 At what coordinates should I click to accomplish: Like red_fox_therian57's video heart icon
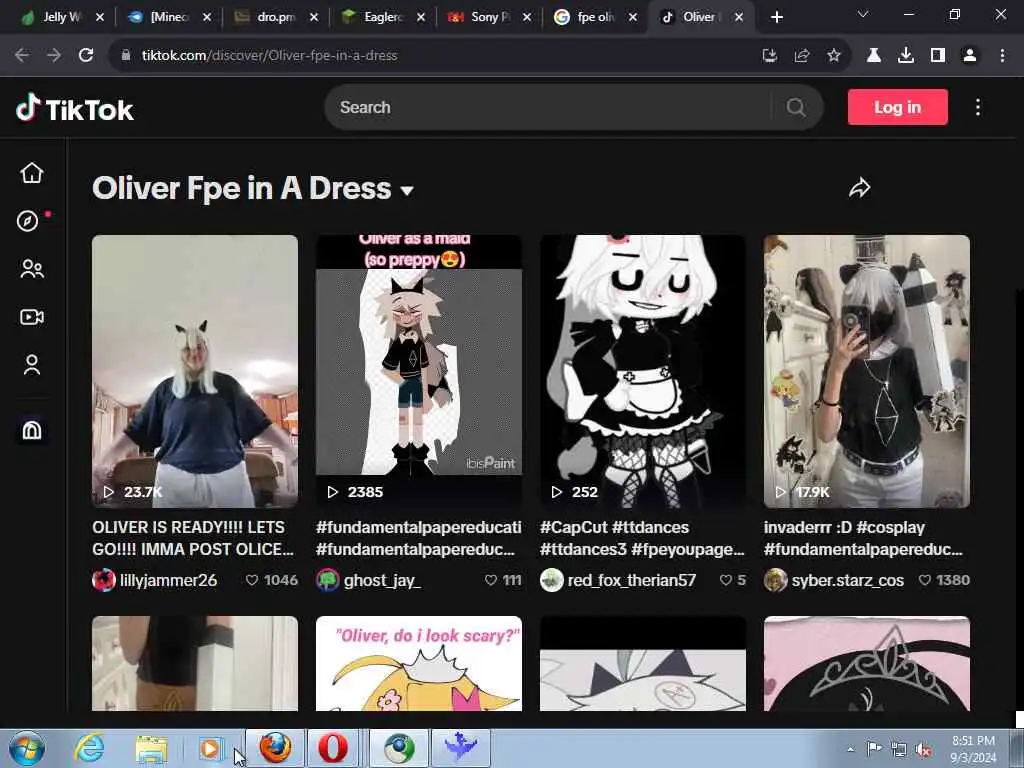[726, 580]
